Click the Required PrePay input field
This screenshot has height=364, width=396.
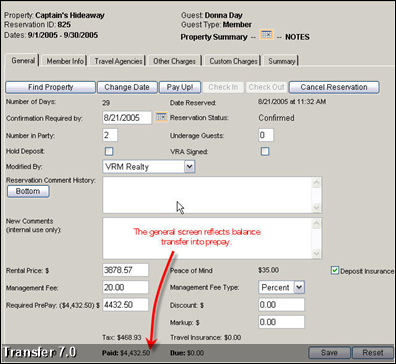(x=126, y=305)
